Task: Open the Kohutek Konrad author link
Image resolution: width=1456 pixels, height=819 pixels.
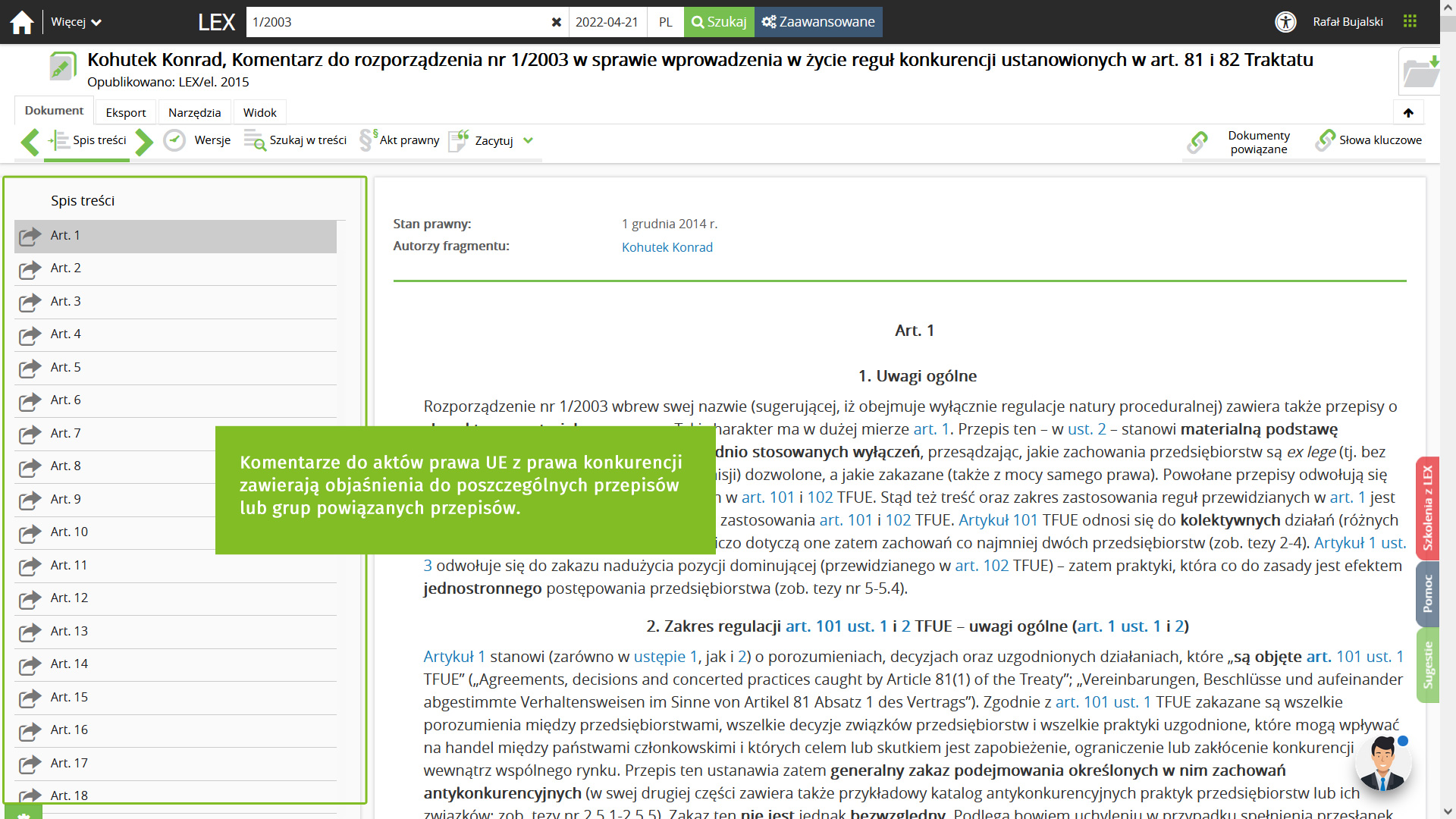Action: (x=667, y=247)
